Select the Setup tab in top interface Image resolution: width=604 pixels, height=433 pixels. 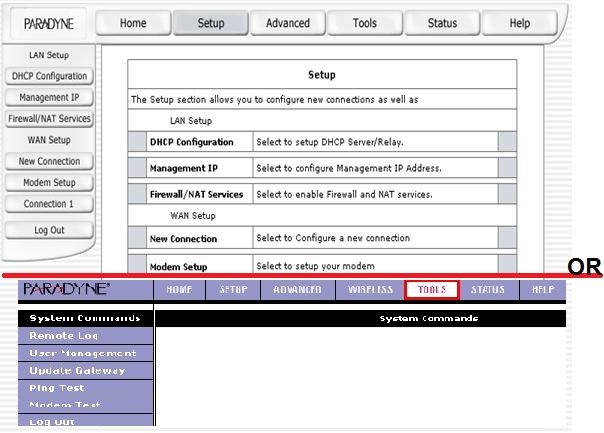(211, 23)
